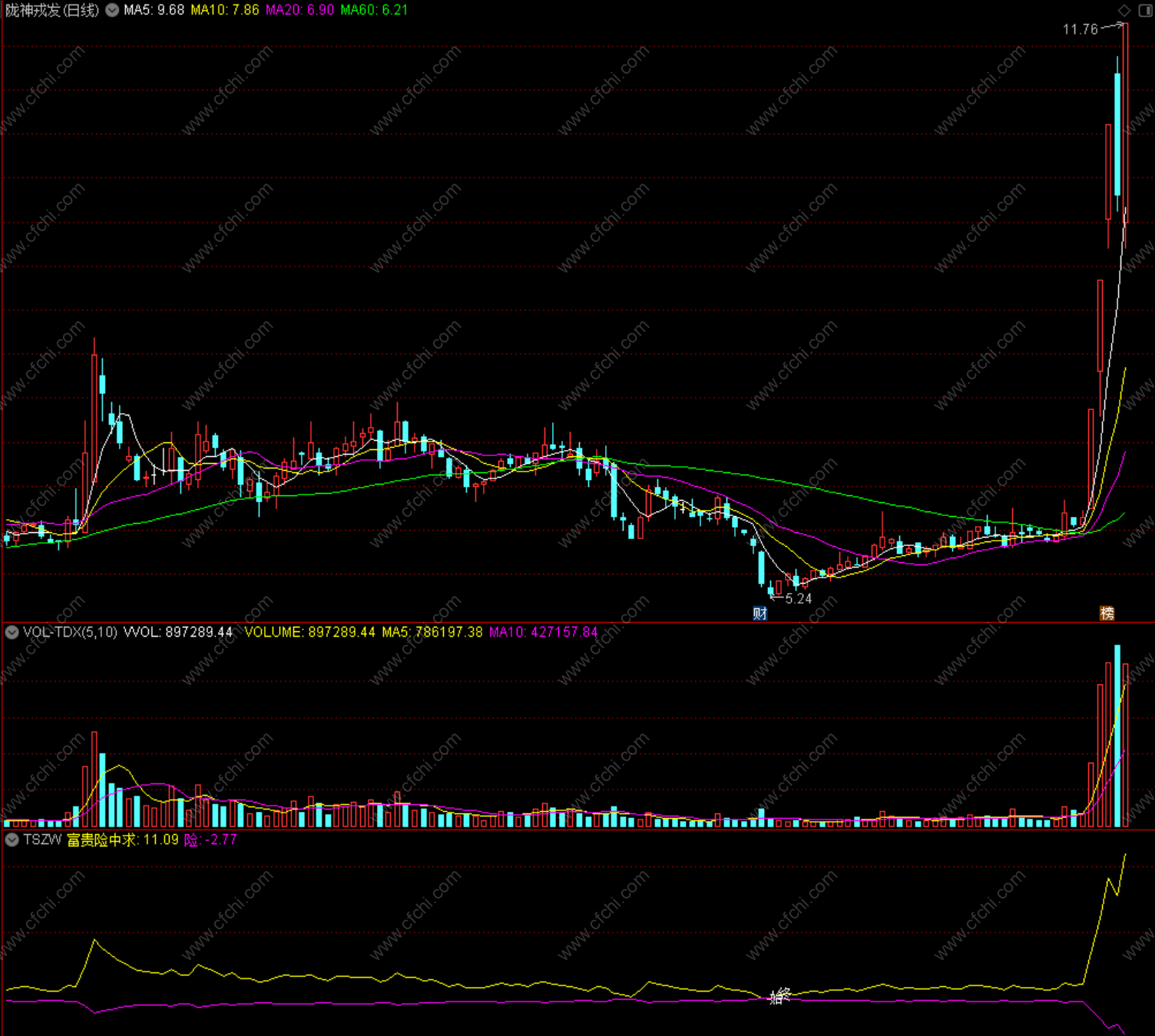Screen dimensions: 1155x1036
Task: Open the VOL-TDX indicator dropdown arrow
Action: click(12, 632)
